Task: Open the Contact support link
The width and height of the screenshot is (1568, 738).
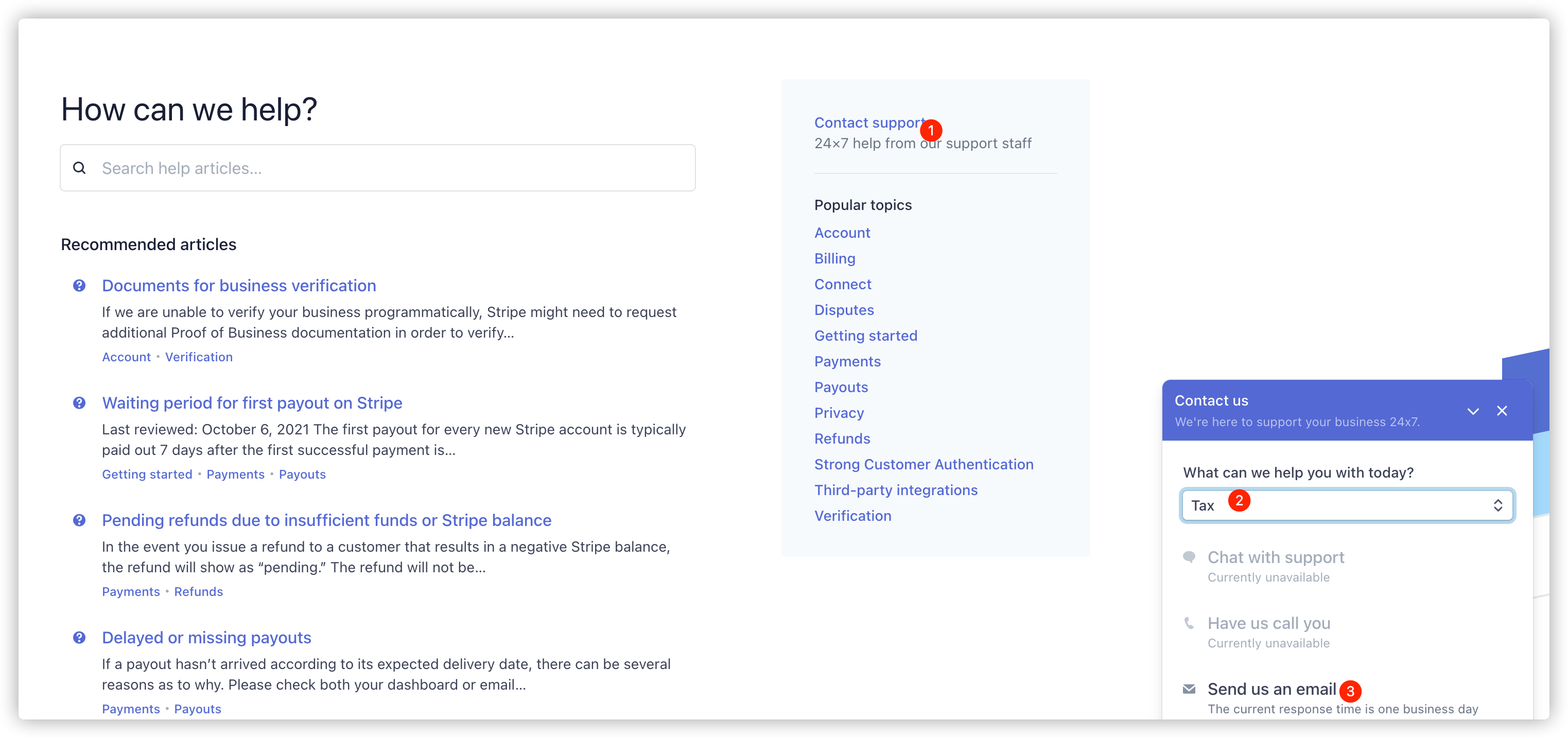Action: (x=869, y=123)
